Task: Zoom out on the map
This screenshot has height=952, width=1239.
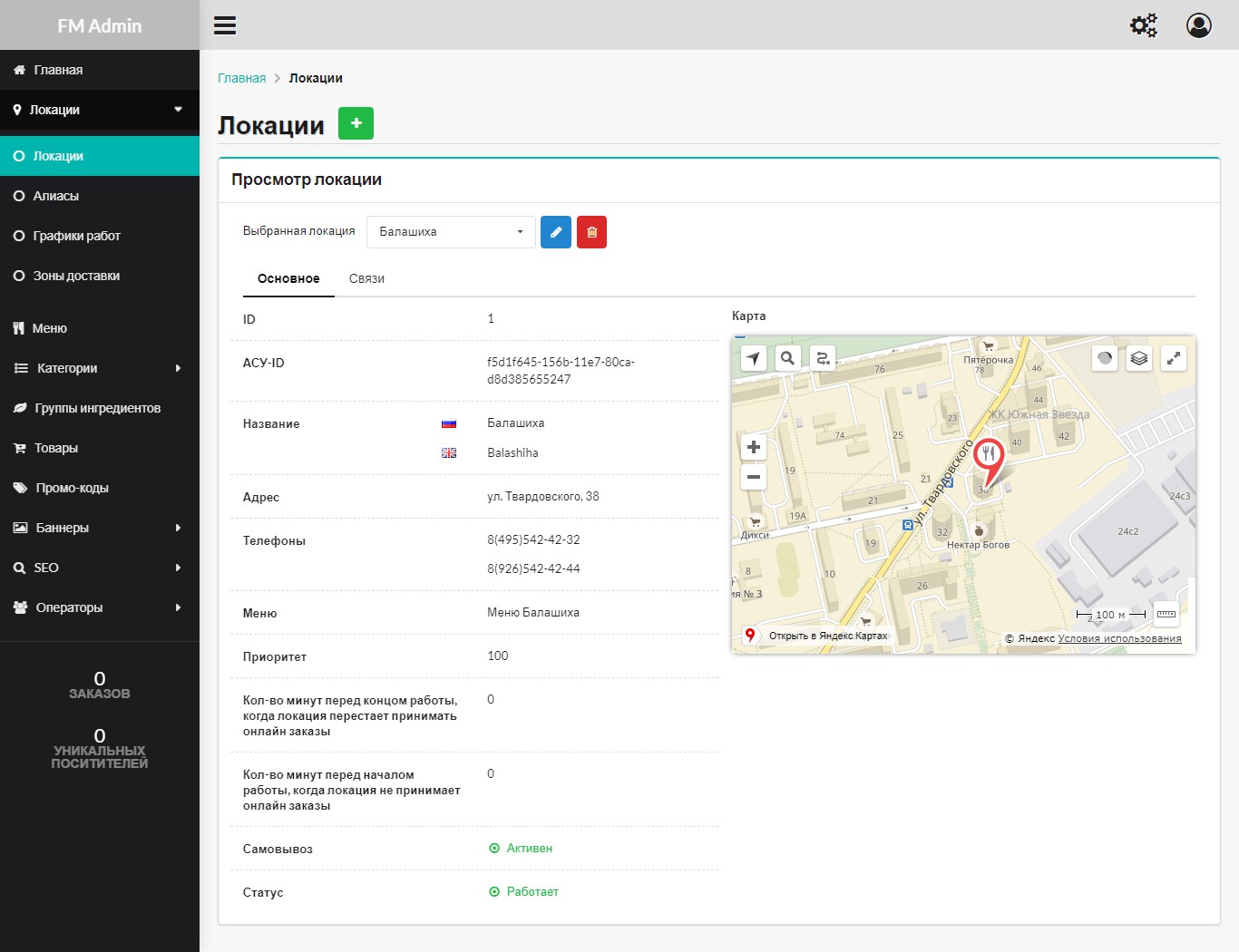Action: pyautogui.click(x=754, y=477)
